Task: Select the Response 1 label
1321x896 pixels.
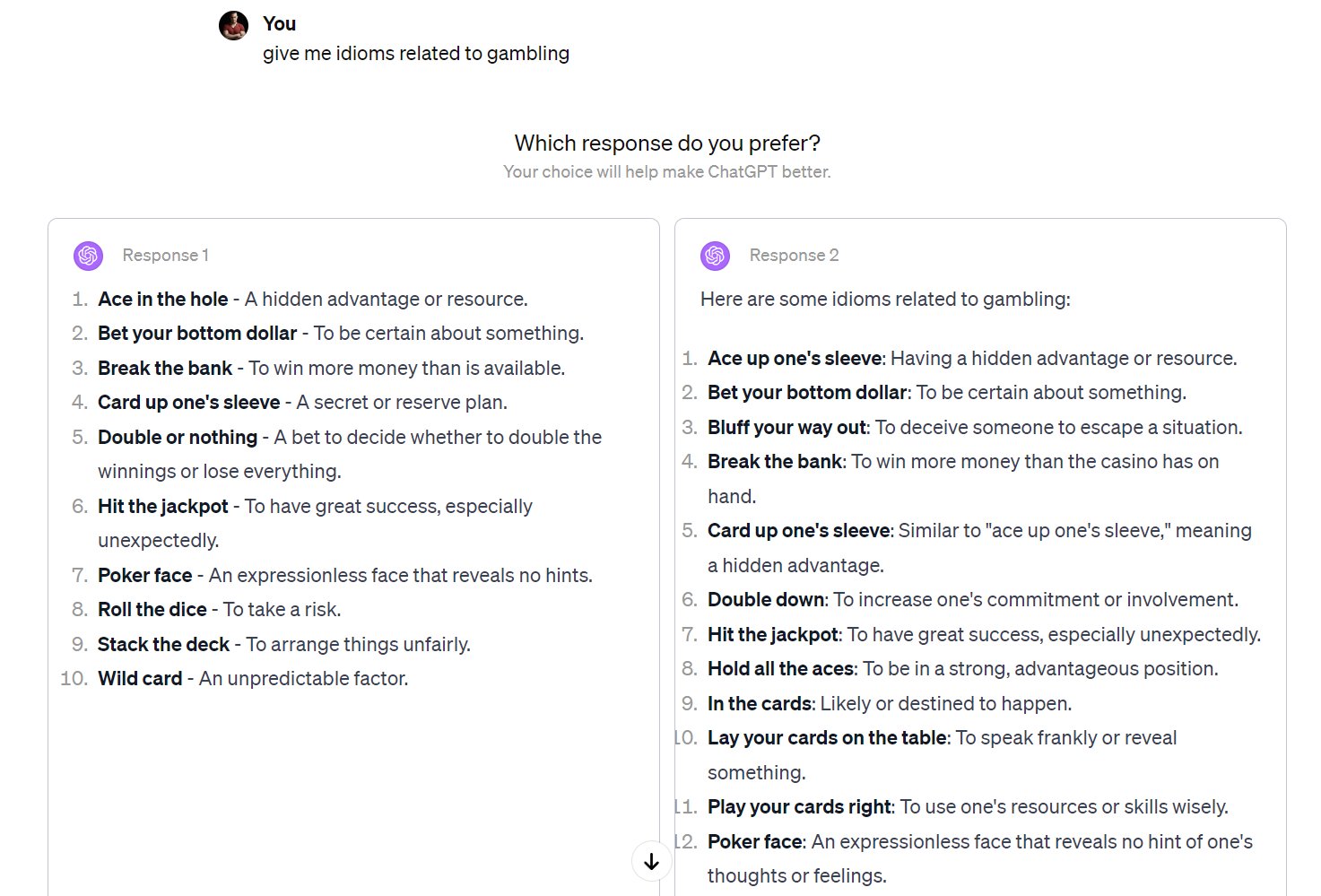Action: coord(166,256)
